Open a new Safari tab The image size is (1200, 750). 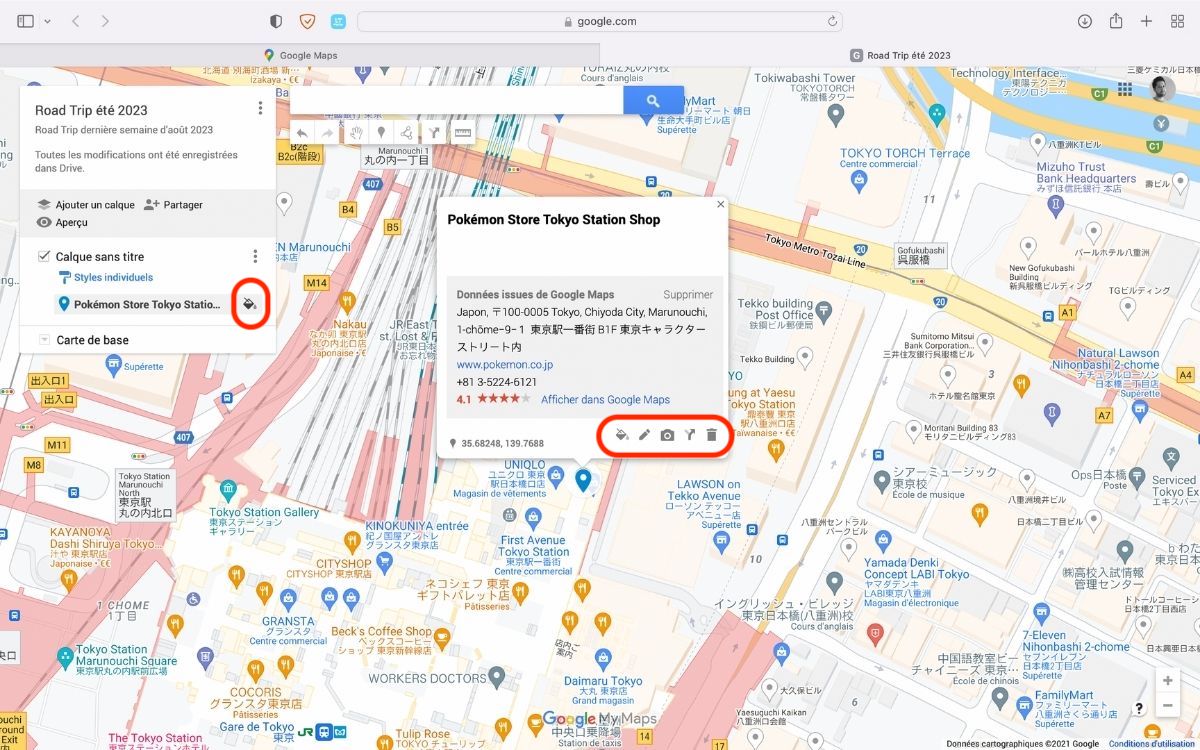tap(1147, 21)
